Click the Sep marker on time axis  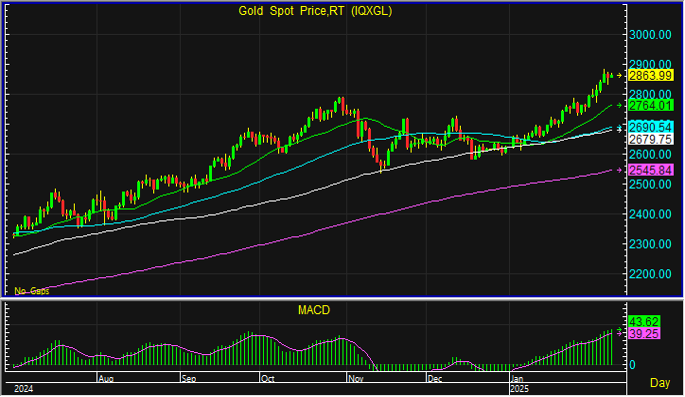pos(189,379)
